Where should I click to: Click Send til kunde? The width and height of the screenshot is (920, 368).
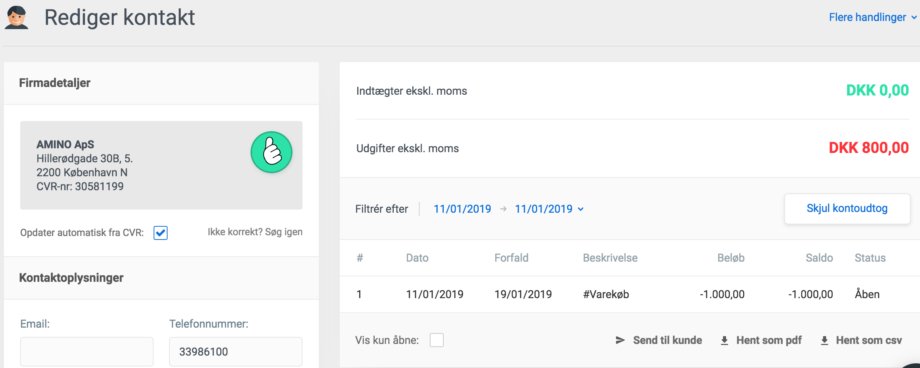[x=667, y=340]
